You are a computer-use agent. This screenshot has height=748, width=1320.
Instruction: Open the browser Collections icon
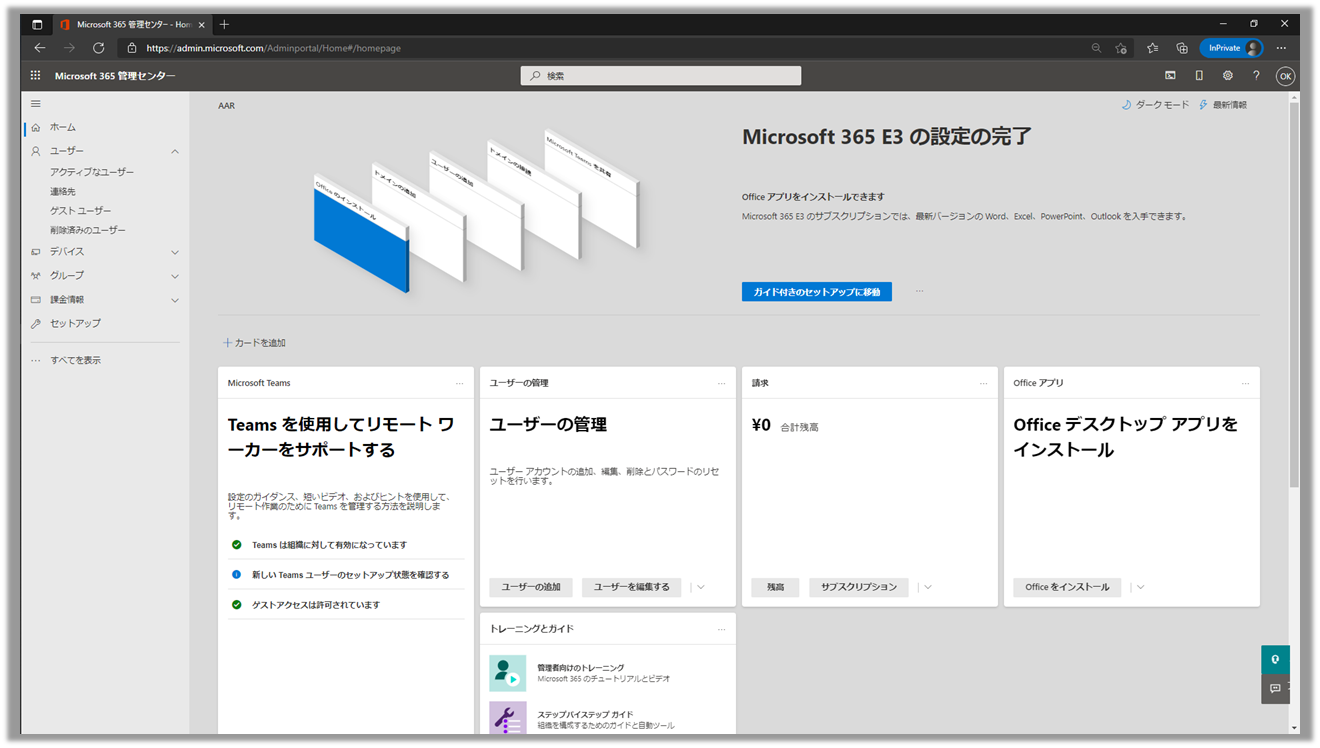pos(1182,48)
